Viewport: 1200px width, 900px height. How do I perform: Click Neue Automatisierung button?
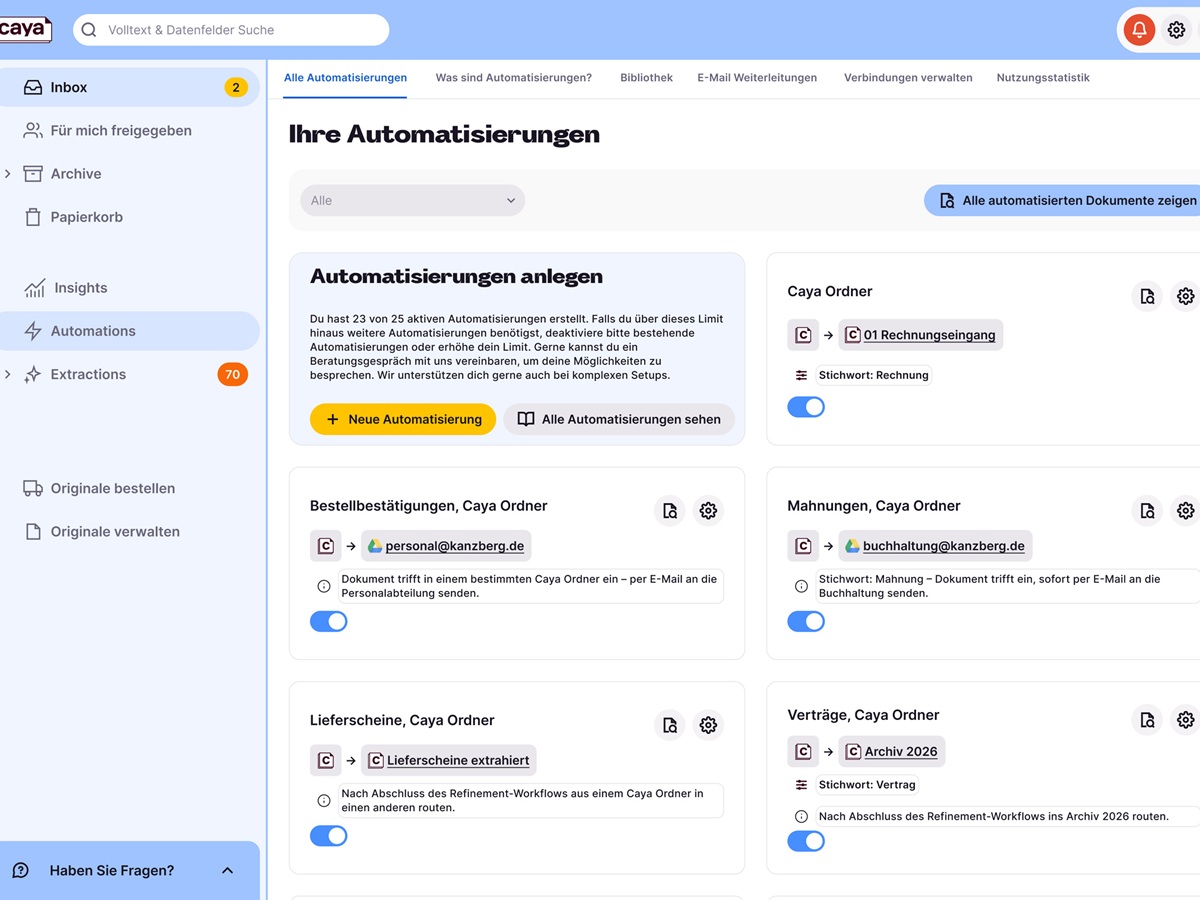pos(403,419)
